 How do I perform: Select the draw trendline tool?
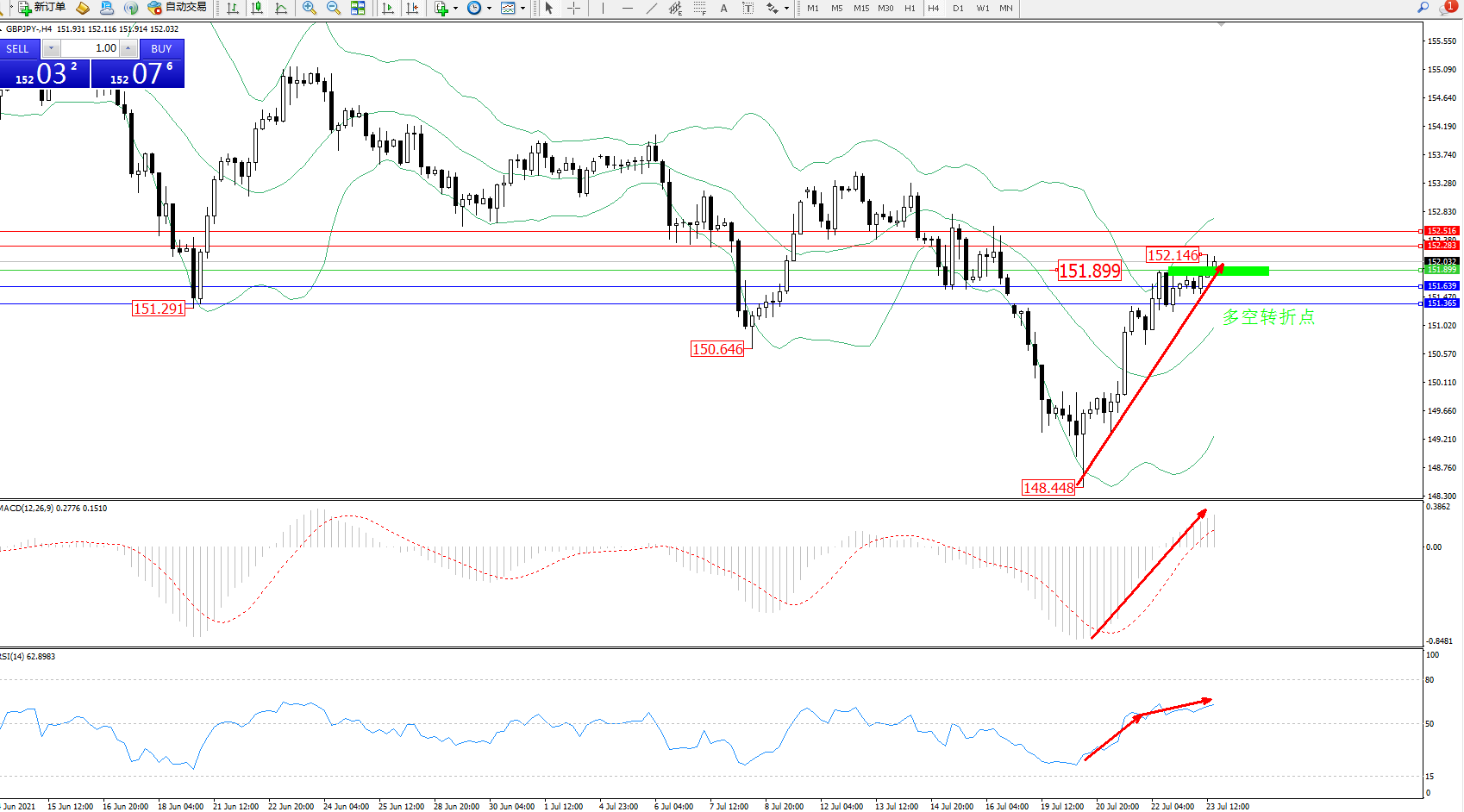pos(652,9)
